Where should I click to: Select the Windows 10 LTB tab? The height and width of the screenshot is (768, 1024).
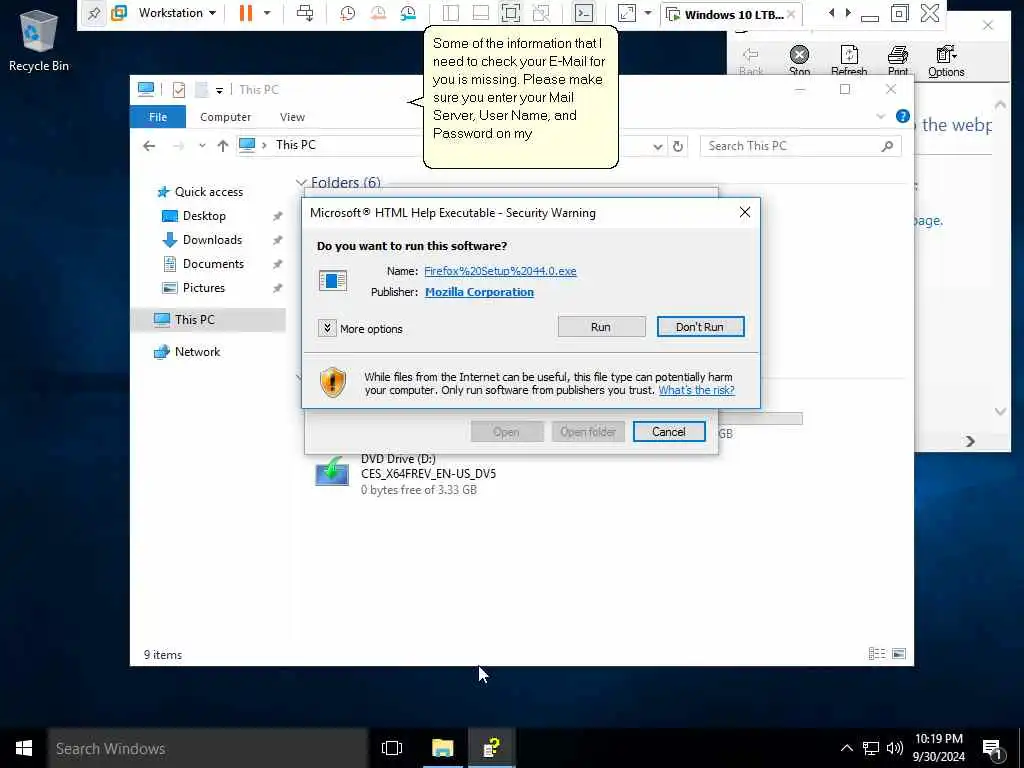click(x=730, y=14)
